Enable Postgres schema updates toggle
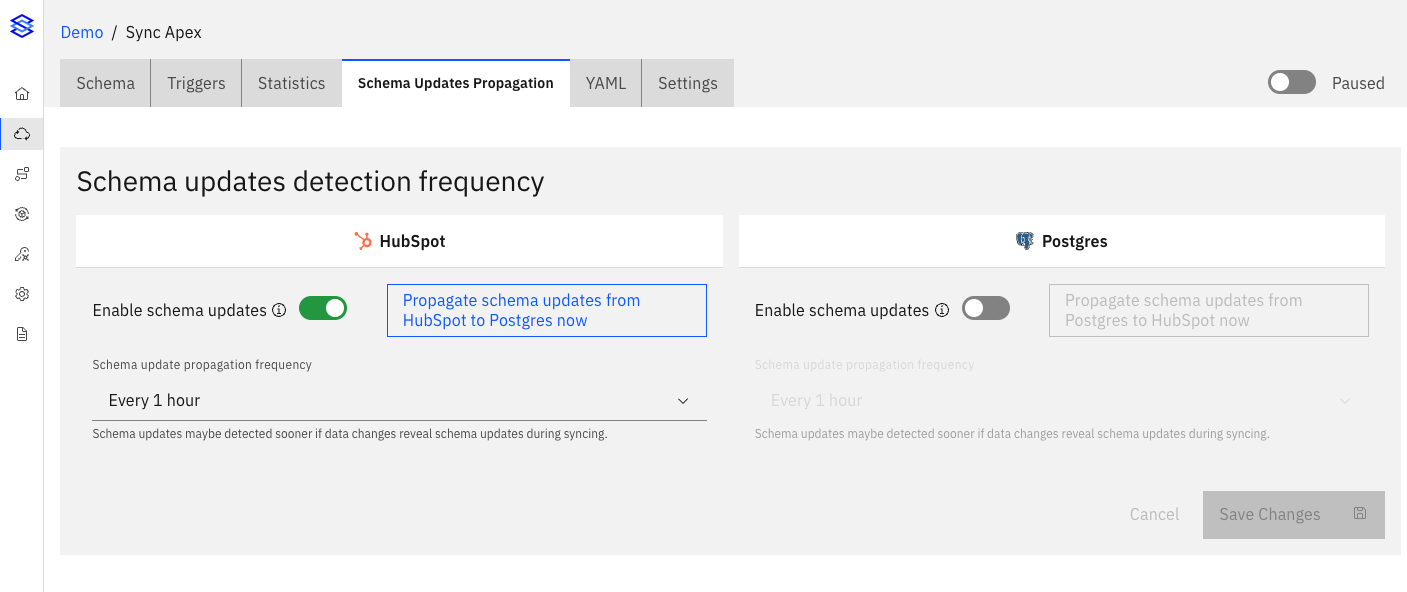 pos(985,309)
